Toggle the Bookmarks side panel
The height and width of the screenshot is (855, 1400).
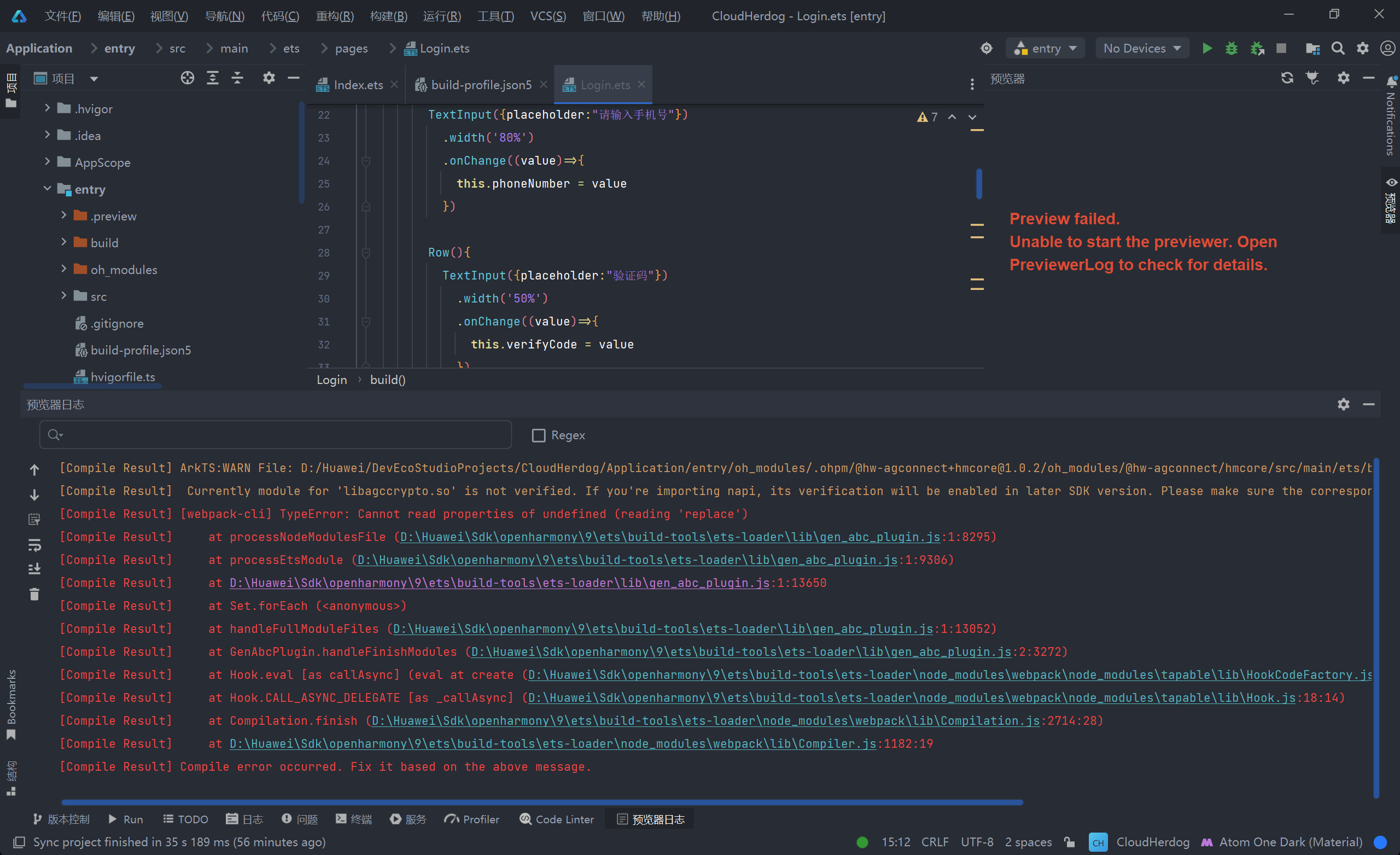pos(11,704)
